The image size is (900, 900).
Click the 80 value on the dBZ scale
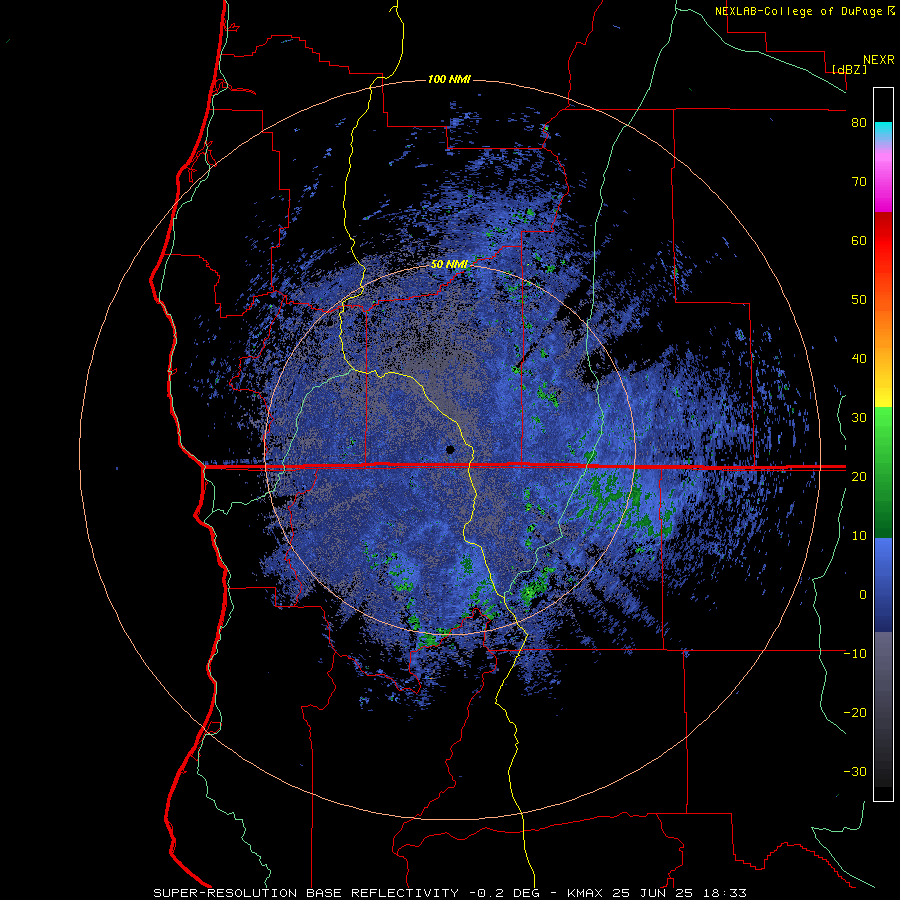[859, 123]
